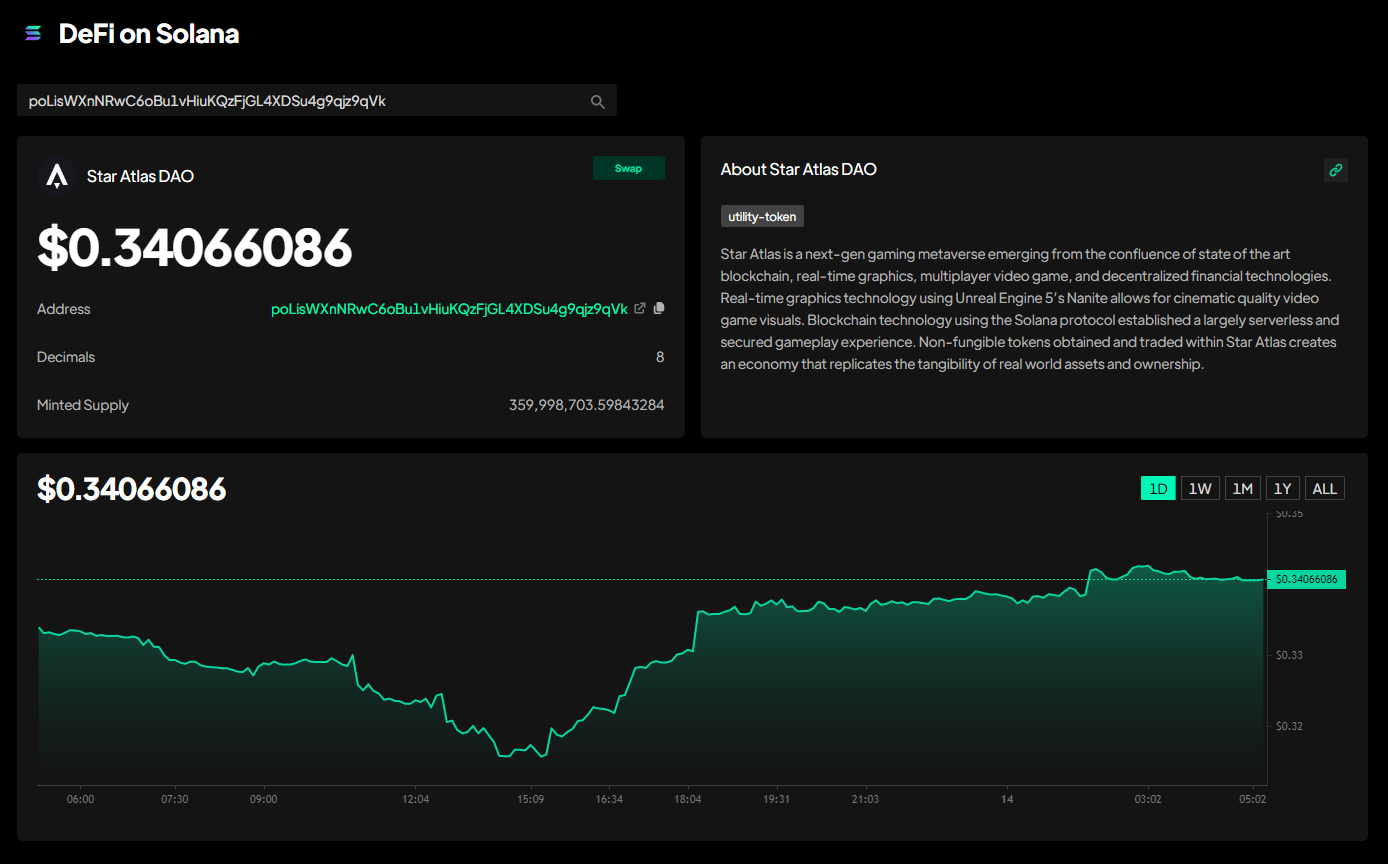Click the Minted Supply value 359,998,703.59843284
The image size is (1388, 864).
[587, 405]
